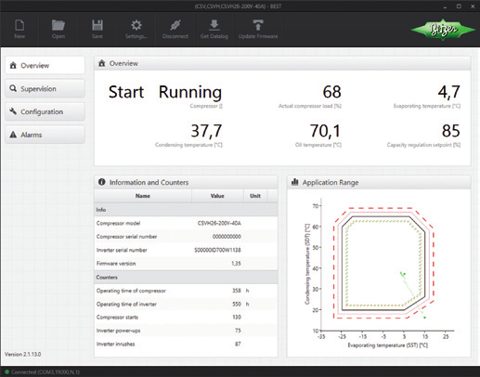Click the actual compressor load value 68
The width and height of the screenshot is (480, 377).
pyautogui.click(x=332, y=92)
